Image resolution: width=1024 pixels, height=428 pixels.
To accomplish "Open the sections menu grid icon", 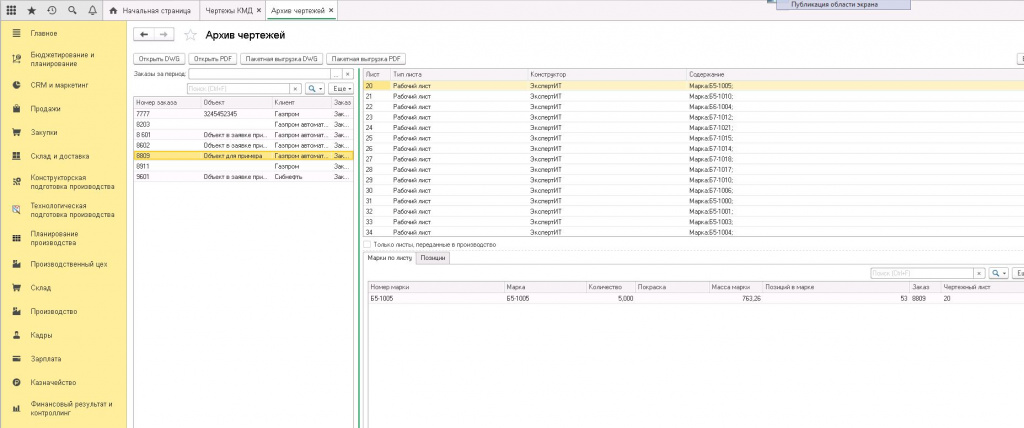I will (x=11, y=10).
